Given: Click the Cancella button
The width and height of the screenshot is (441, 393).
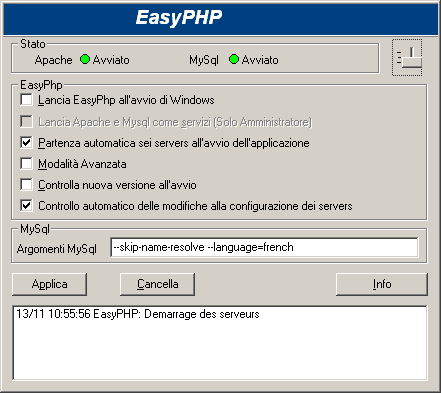Looking at the screenshot, I should click(157, 284).
